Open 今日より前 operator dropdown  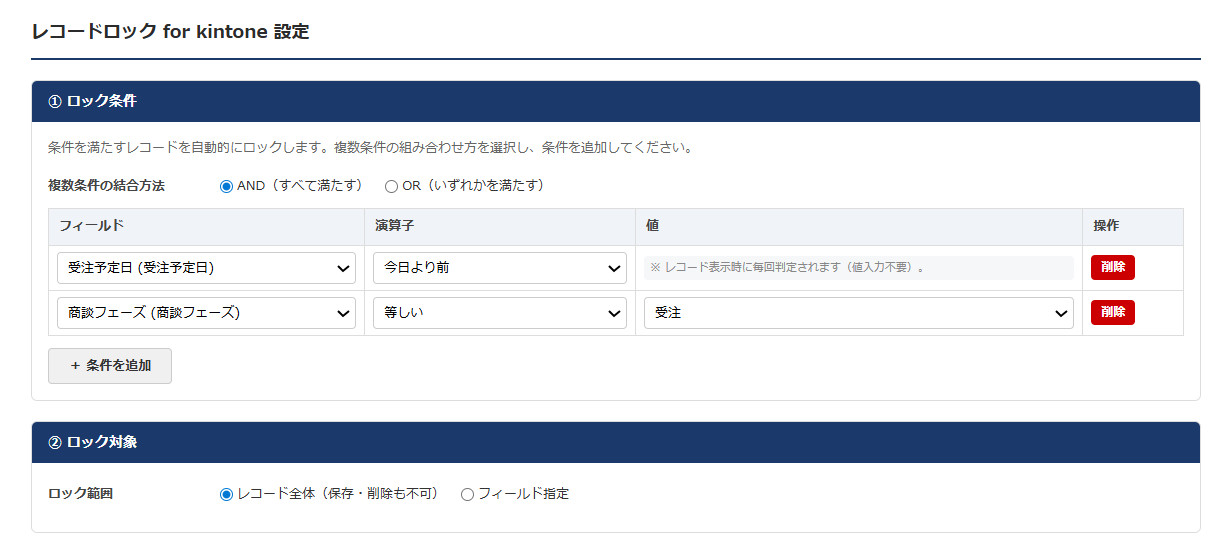click(x=500, y=268)
